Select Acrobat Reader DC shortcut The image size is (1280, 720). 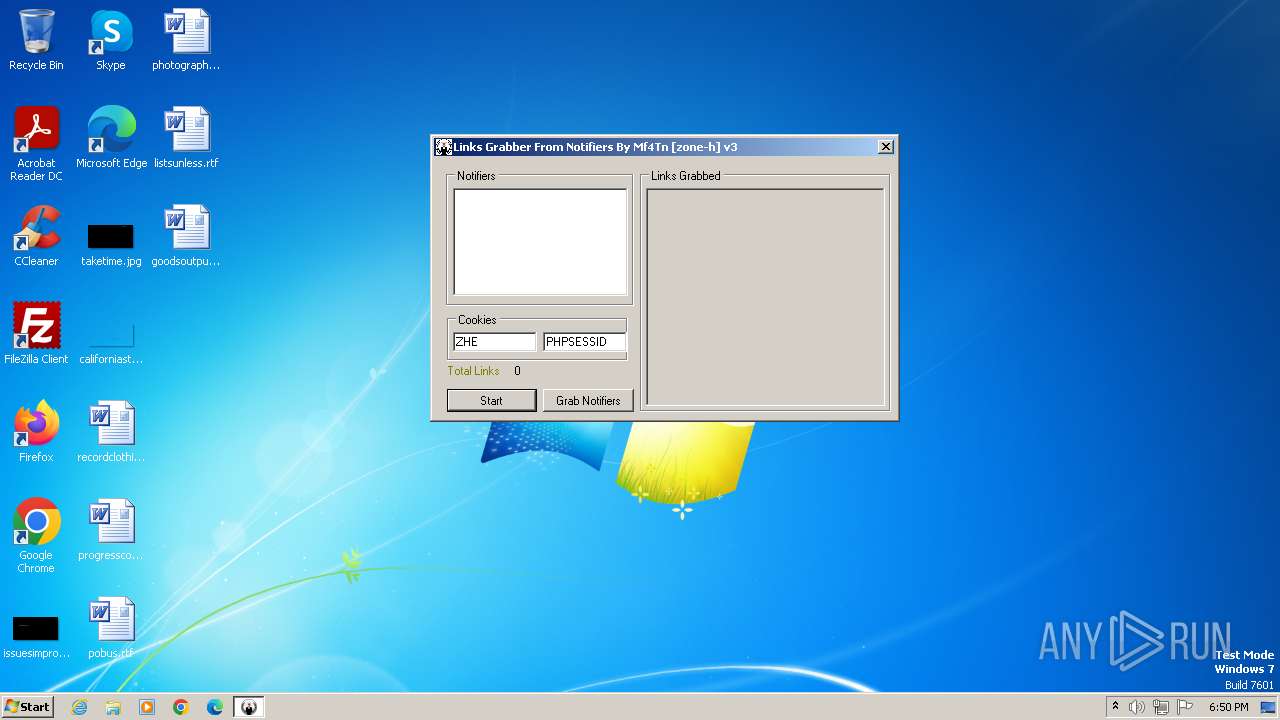tap(36, 145)
